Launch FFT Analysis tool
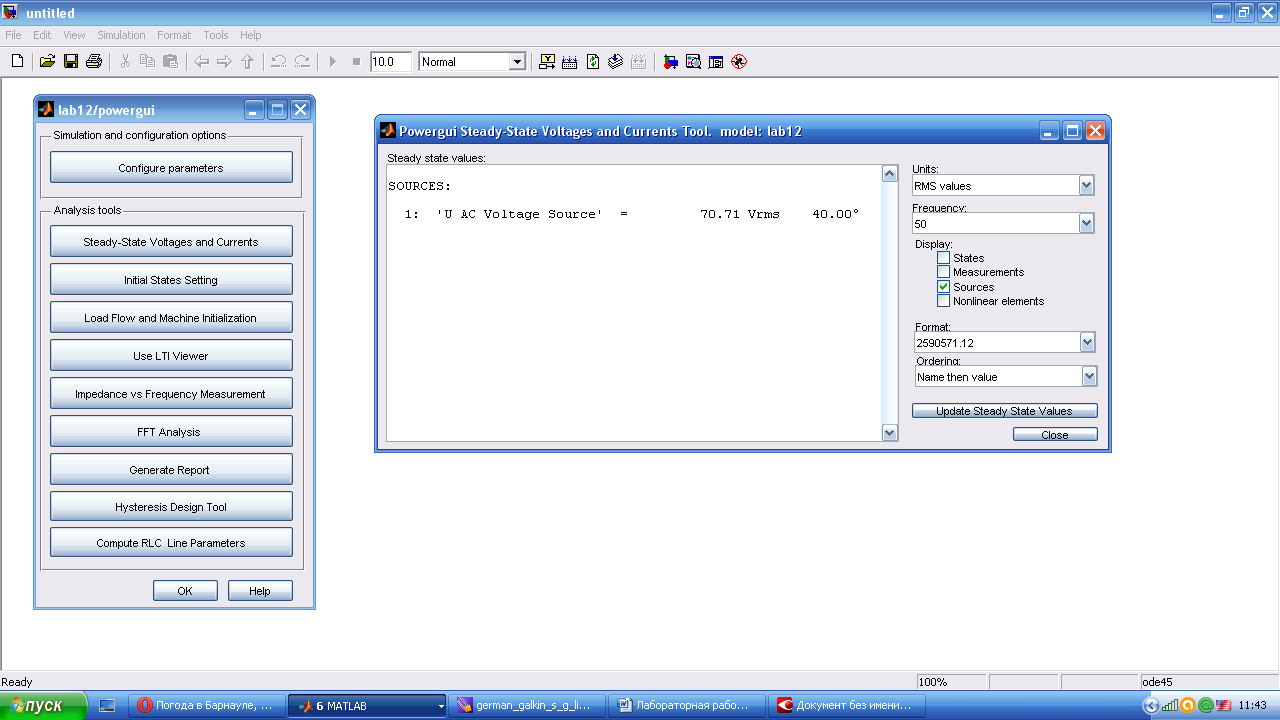1280x720 pixels. click(x=171, y=432)
